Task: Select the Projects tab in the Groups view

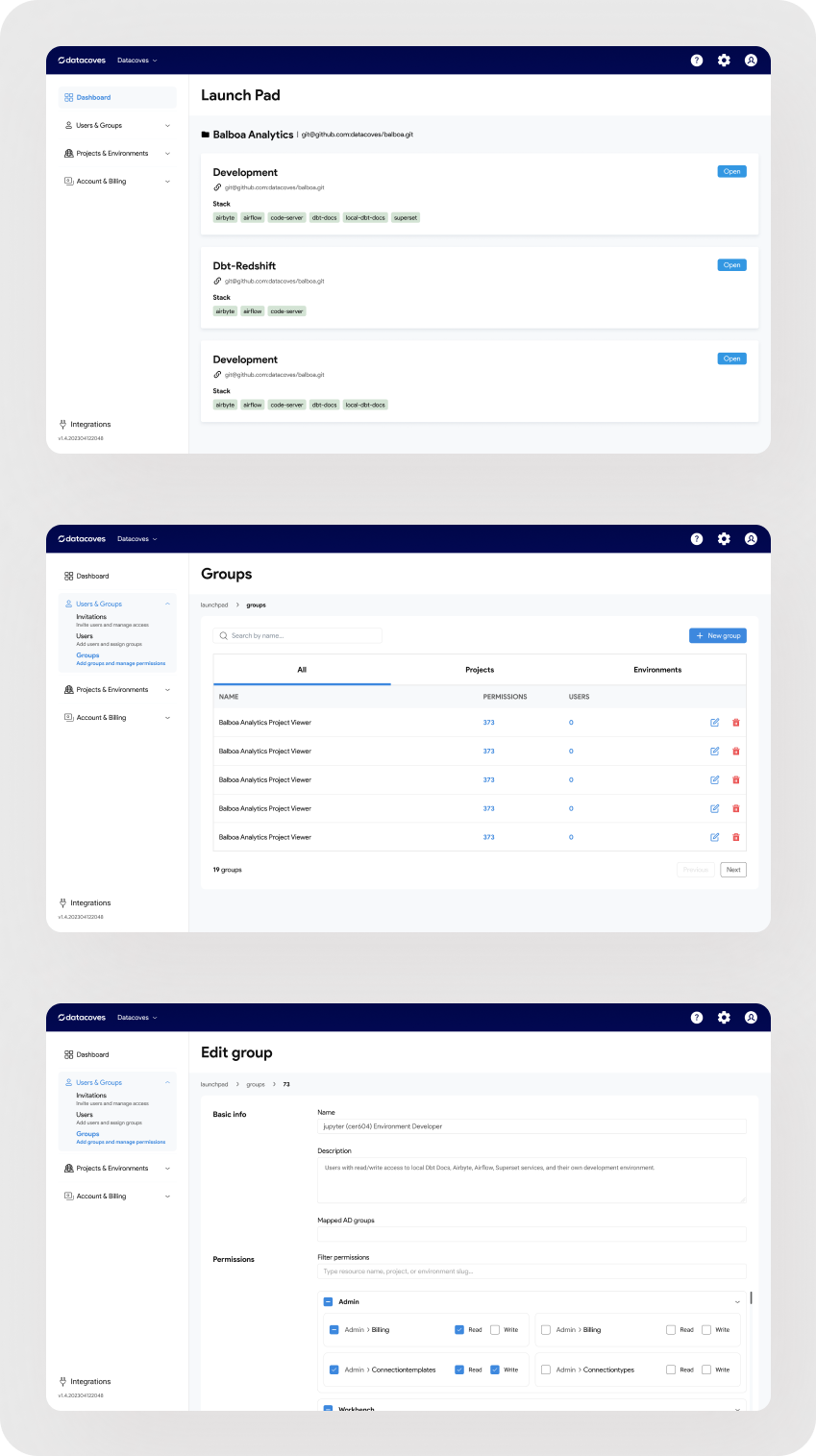Action: tap(480, 670)
